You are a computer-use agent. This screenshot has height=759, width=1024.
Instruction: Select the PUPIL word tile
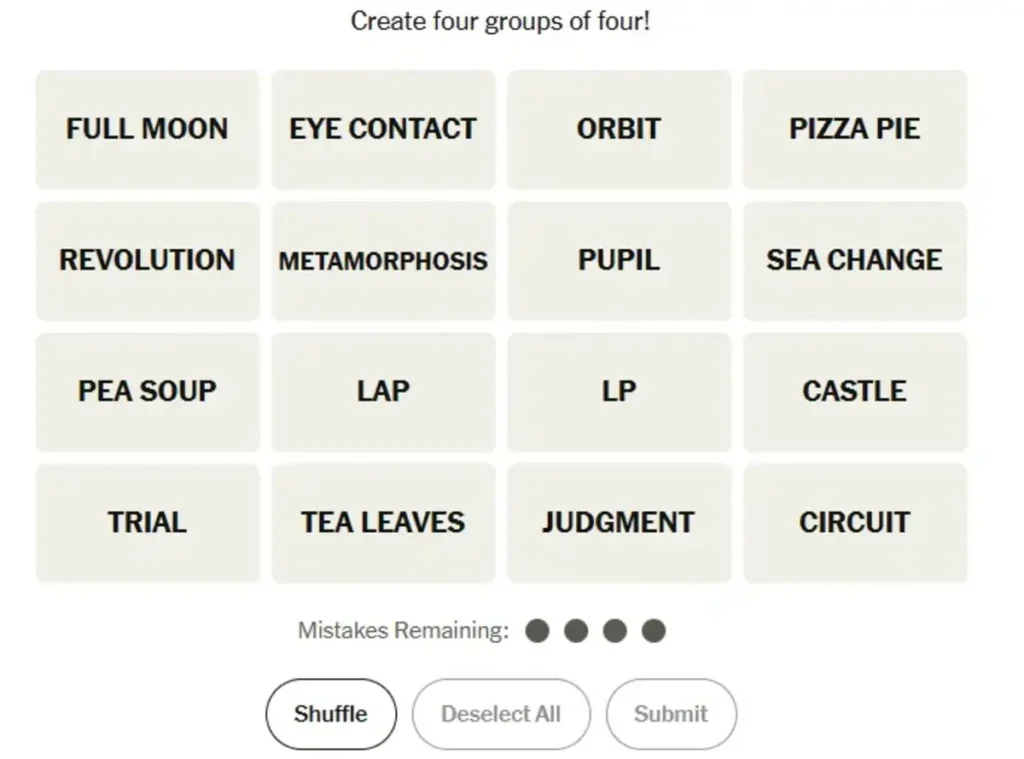click(619, 261)
